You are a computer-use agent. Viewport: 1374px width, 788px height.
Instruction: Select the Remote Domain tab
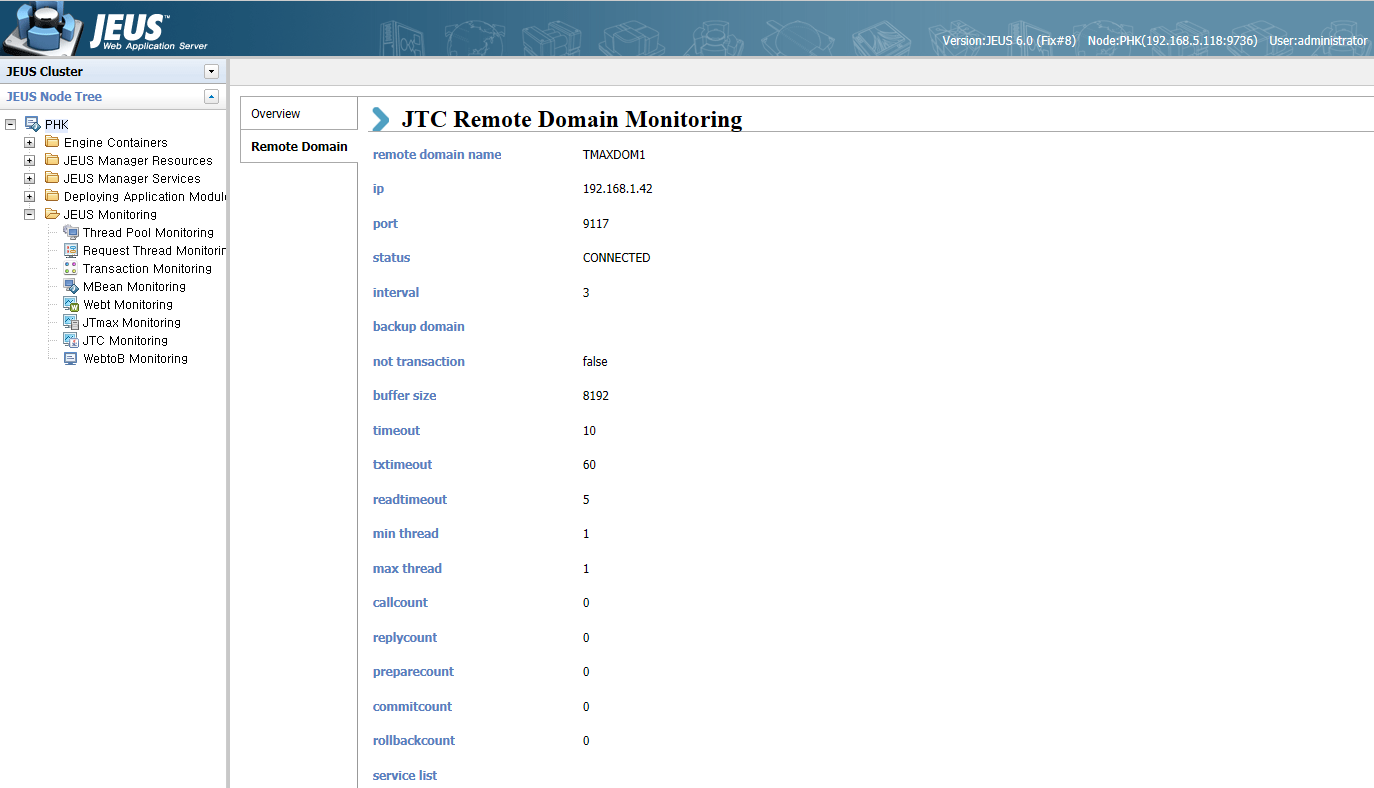(x=299, y=146)
